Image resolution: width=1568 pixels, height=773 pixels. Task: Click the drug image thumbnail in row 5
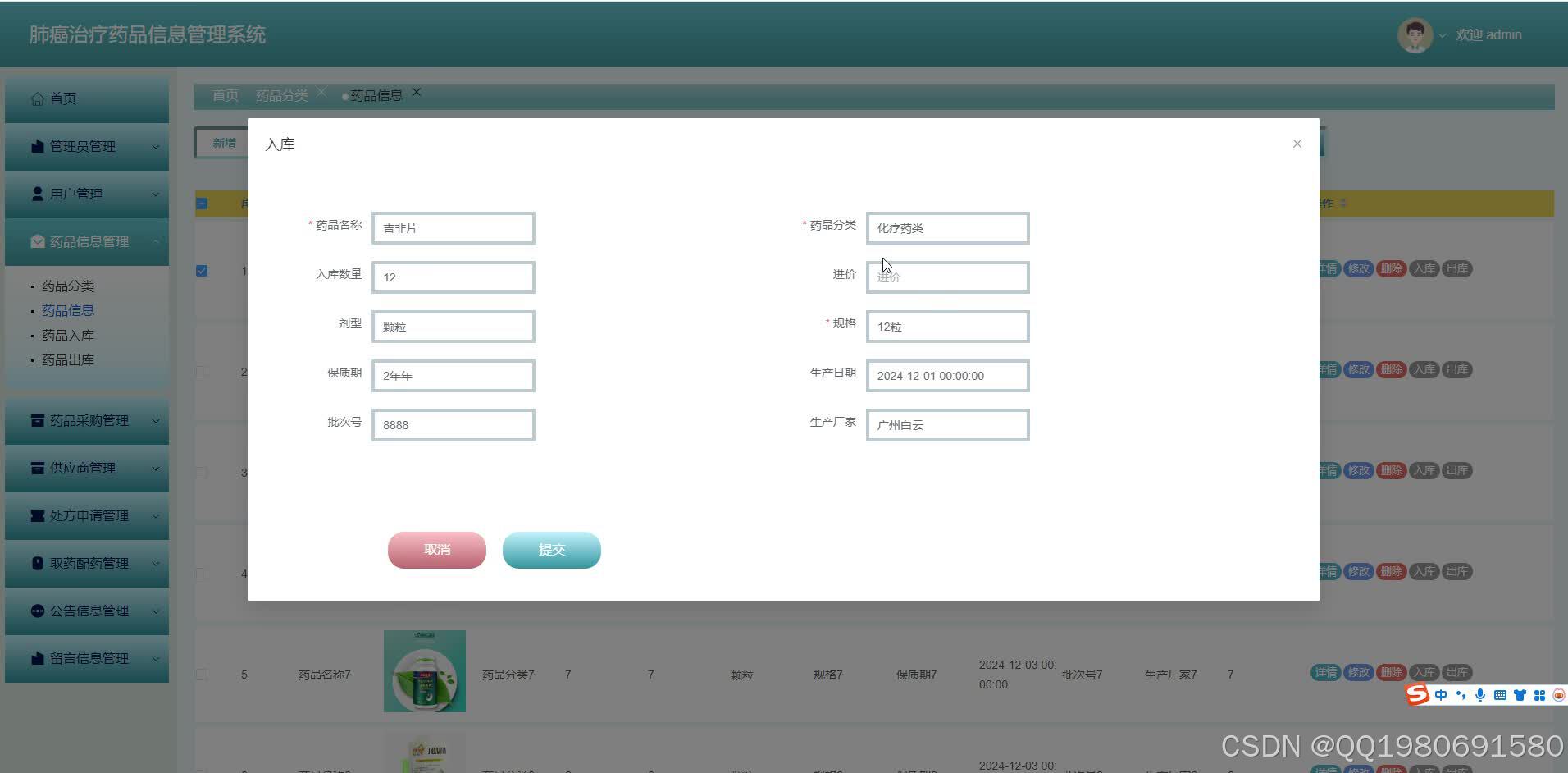point(425,671)
